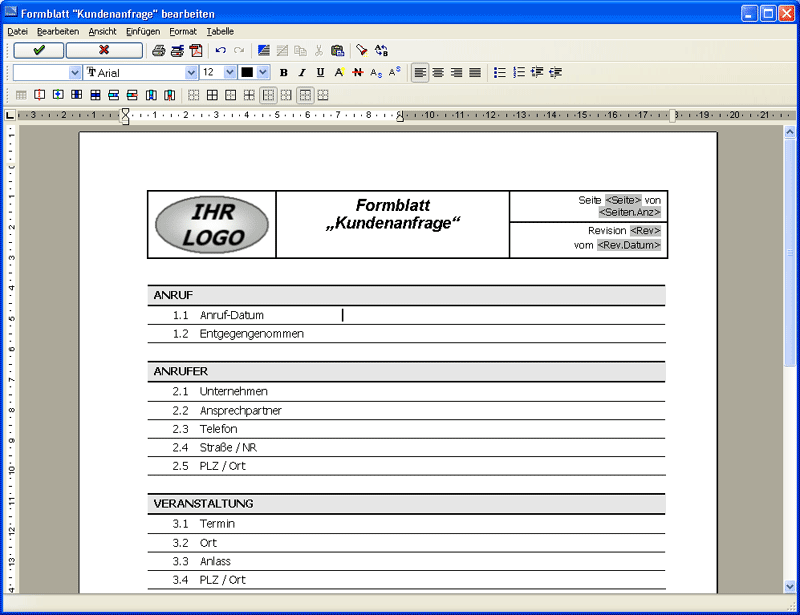This screenshot has height=615, width=800.
Task: Open the paragraph style dropdown
Action: [x=75, y=72]
